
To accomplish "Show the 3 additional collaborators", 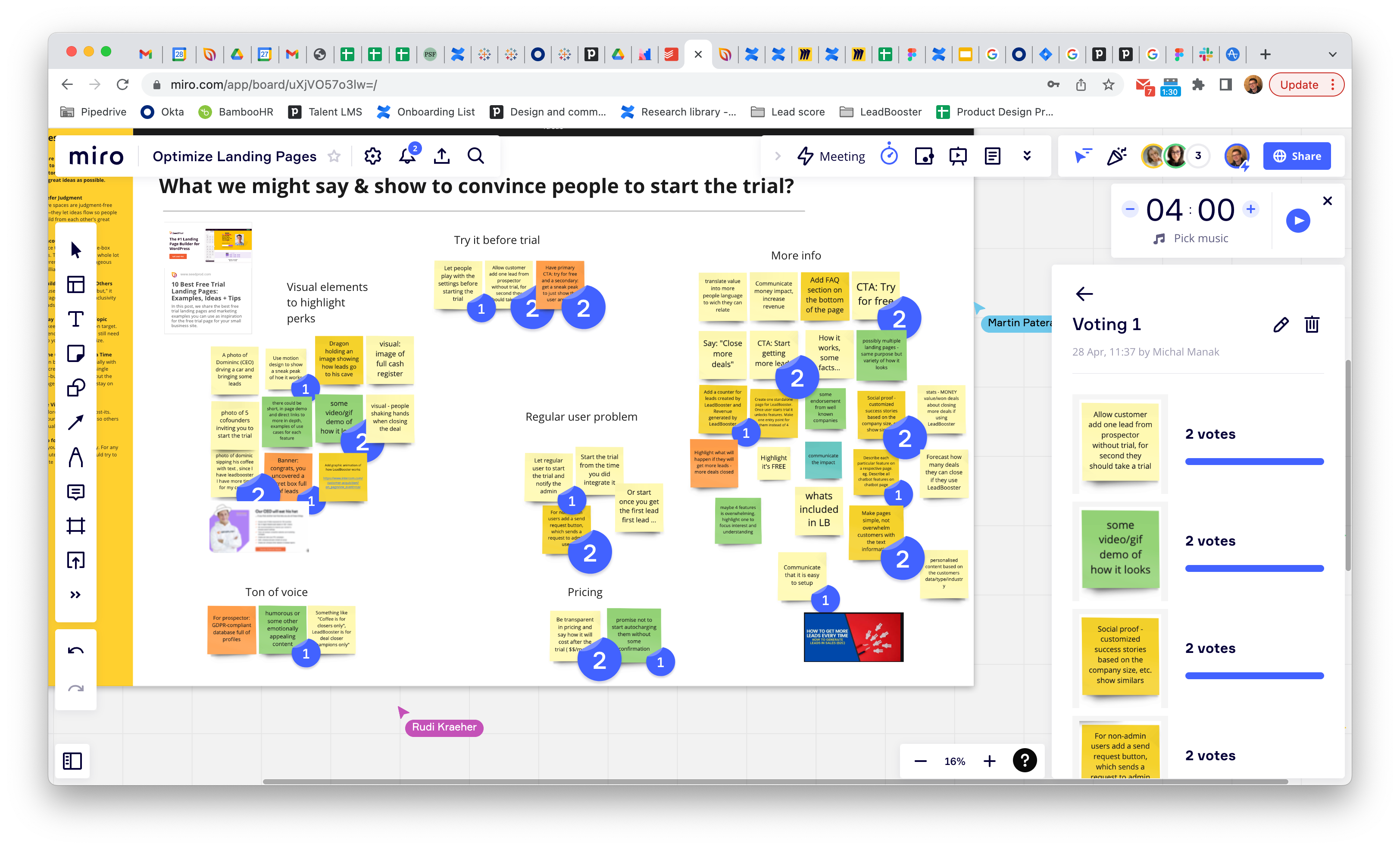I will (1198, 156).
